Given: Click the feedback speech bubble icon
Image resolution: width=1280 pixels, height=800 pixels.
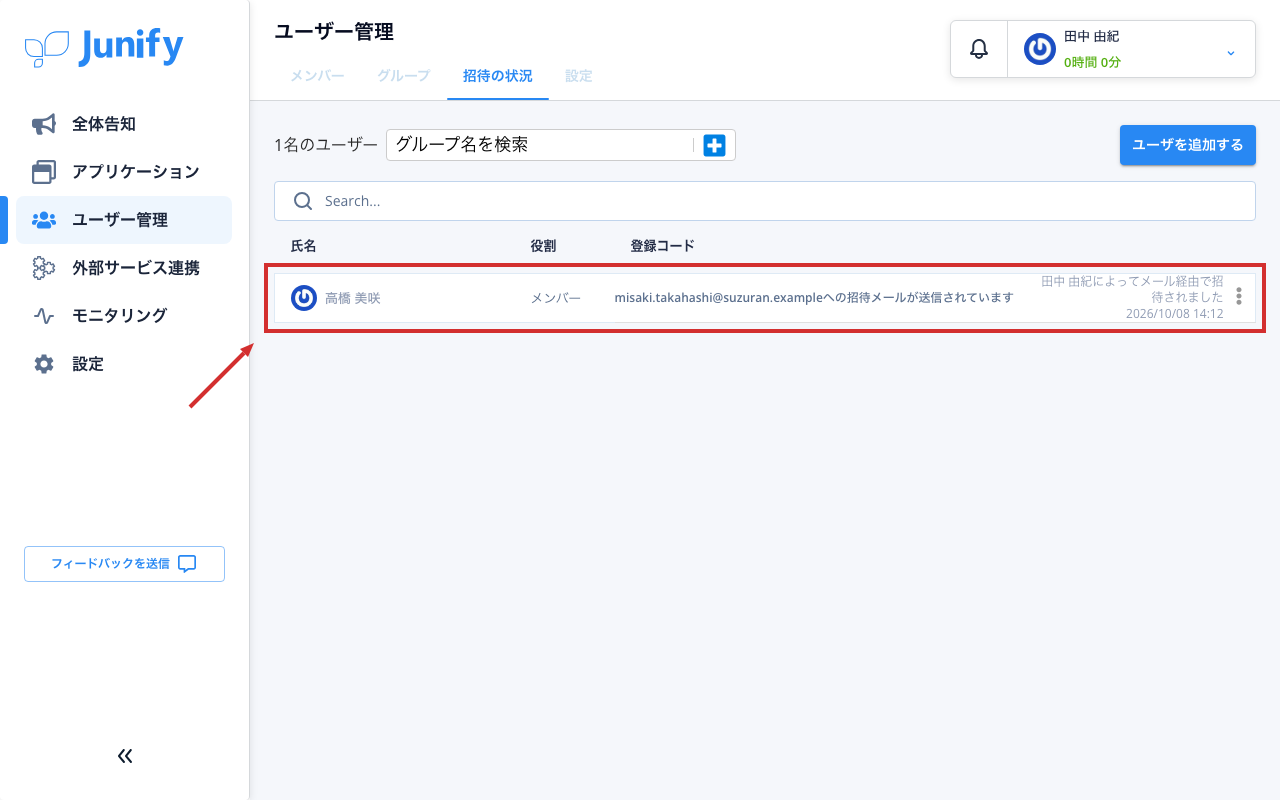Looking at the screenshot, I should pyautogui.click(x=187, y=564).
